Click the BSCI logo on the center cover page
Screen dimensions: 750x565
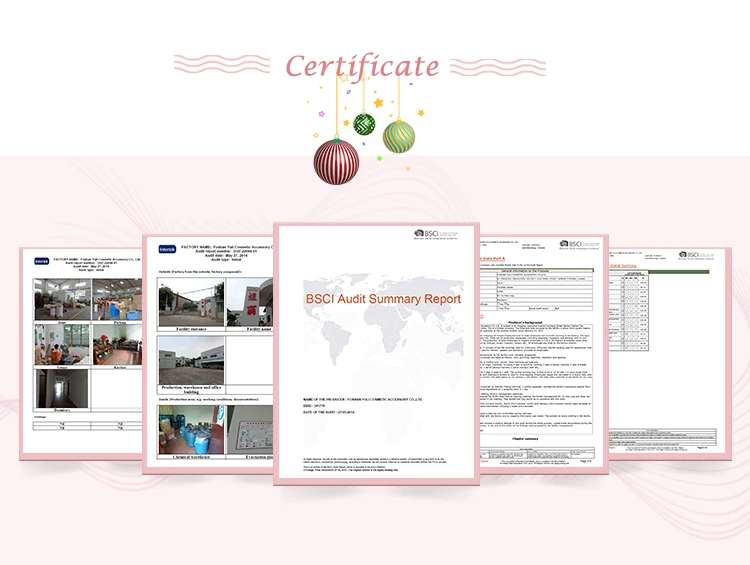point(435,234)
